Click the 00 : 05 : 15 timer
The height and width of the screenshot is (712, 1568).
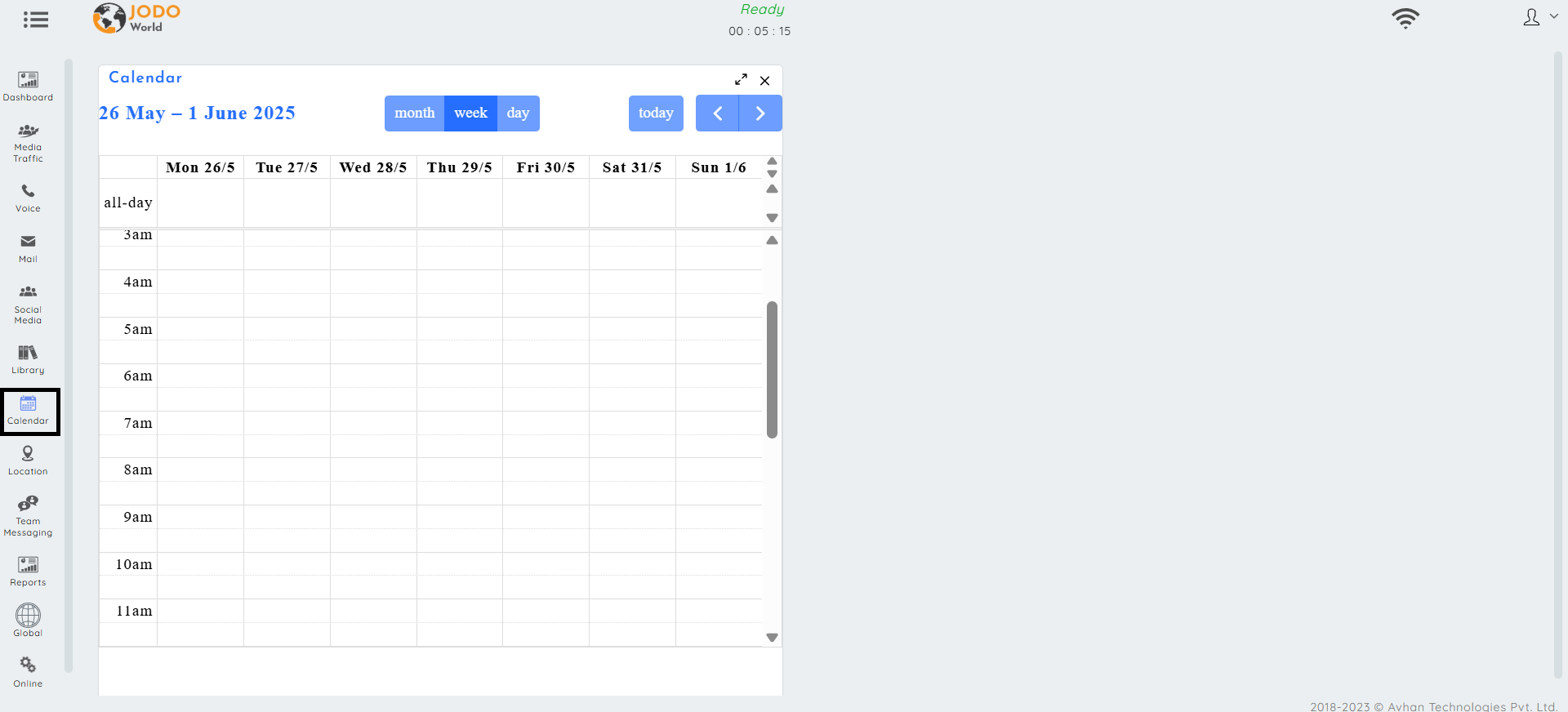(x=759, y=31)
